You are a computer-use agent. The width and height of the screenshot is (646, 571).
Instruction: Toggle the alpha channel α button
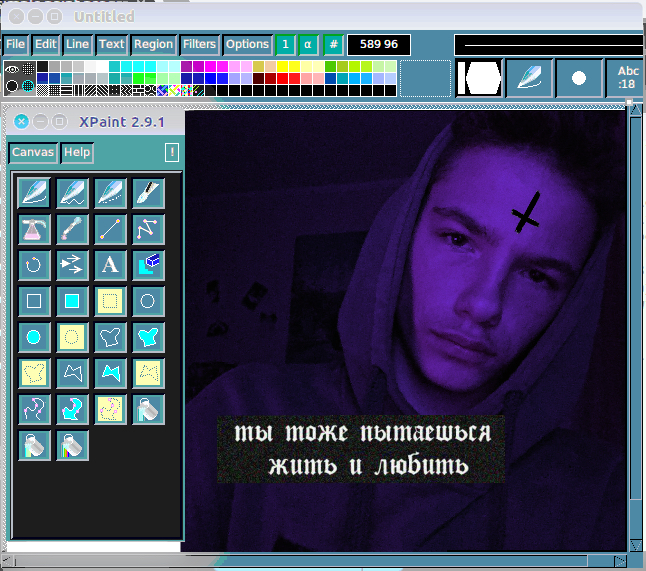308,44
